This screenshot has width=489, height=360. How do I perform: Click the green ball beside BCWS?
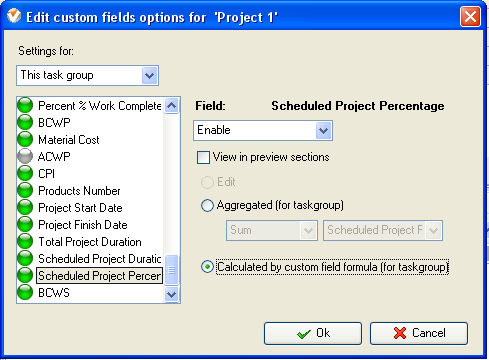click(x=25, y=292)
